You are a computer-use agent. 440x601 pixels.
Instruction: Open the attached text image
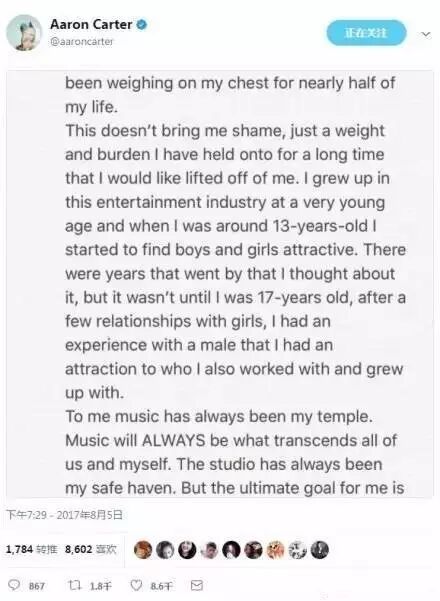click(x=220, y=284)
